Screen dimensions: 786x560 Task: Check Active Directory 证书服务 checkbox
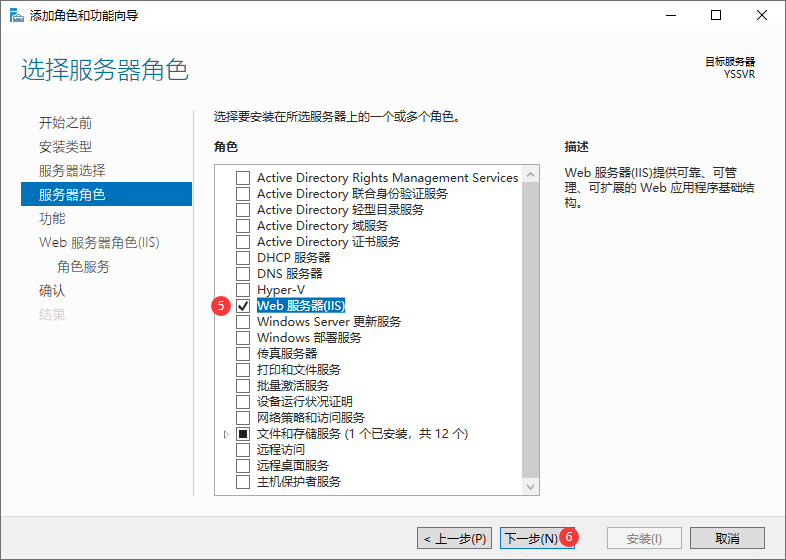pyautogui.click(x=243, y=242)
